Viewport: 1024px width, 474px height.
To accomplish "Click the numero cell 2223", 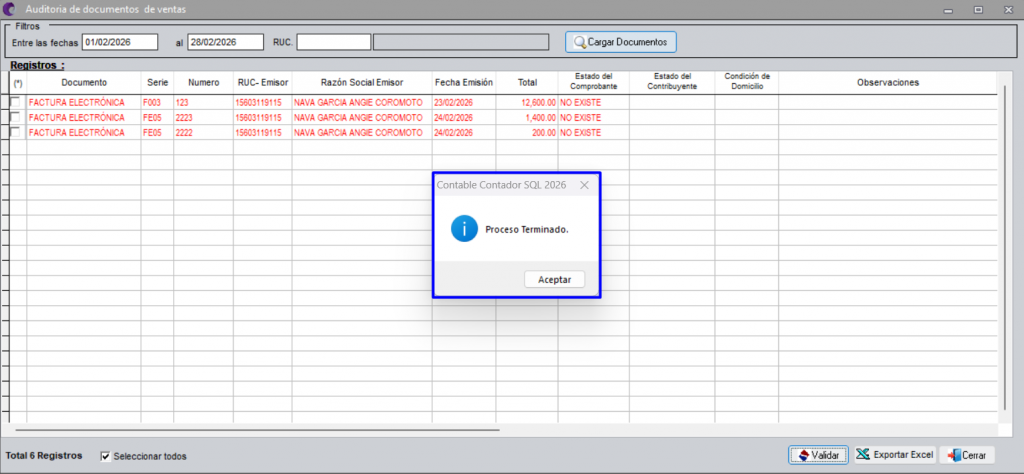I will click(x=204, y=118).
